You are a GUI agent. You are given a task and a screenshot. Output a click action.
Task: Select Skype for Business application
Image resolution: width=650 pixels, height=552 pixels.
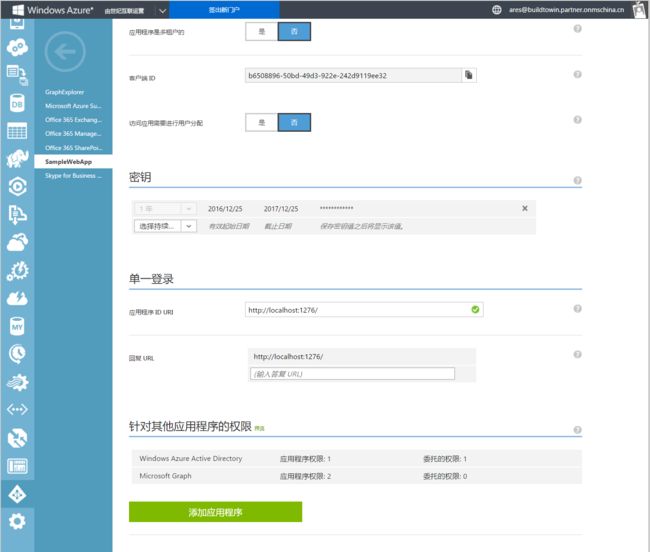[73, 176]
